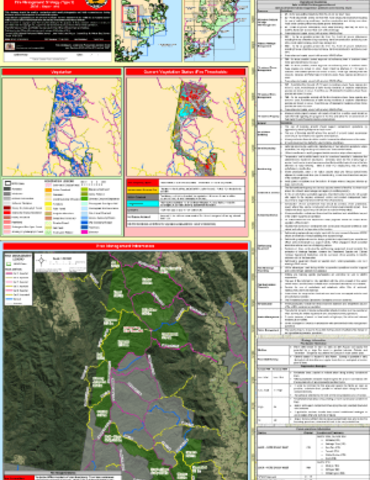
Task: Click the magenta swatch in the vegetation legend
Action: (x=84, y=232)
